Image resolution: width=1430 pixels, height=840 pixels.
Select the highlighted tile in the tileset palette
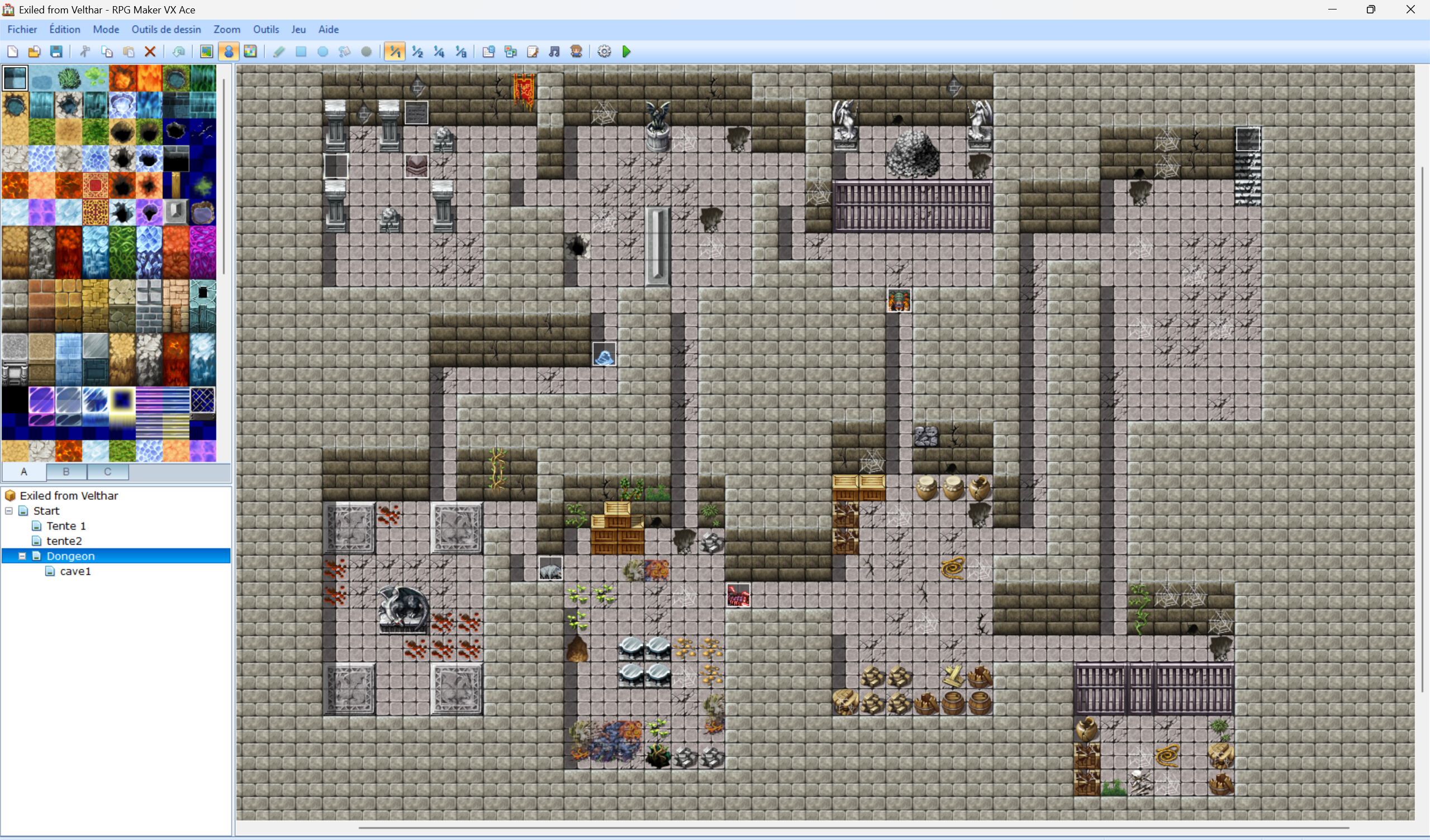[15, 78]
